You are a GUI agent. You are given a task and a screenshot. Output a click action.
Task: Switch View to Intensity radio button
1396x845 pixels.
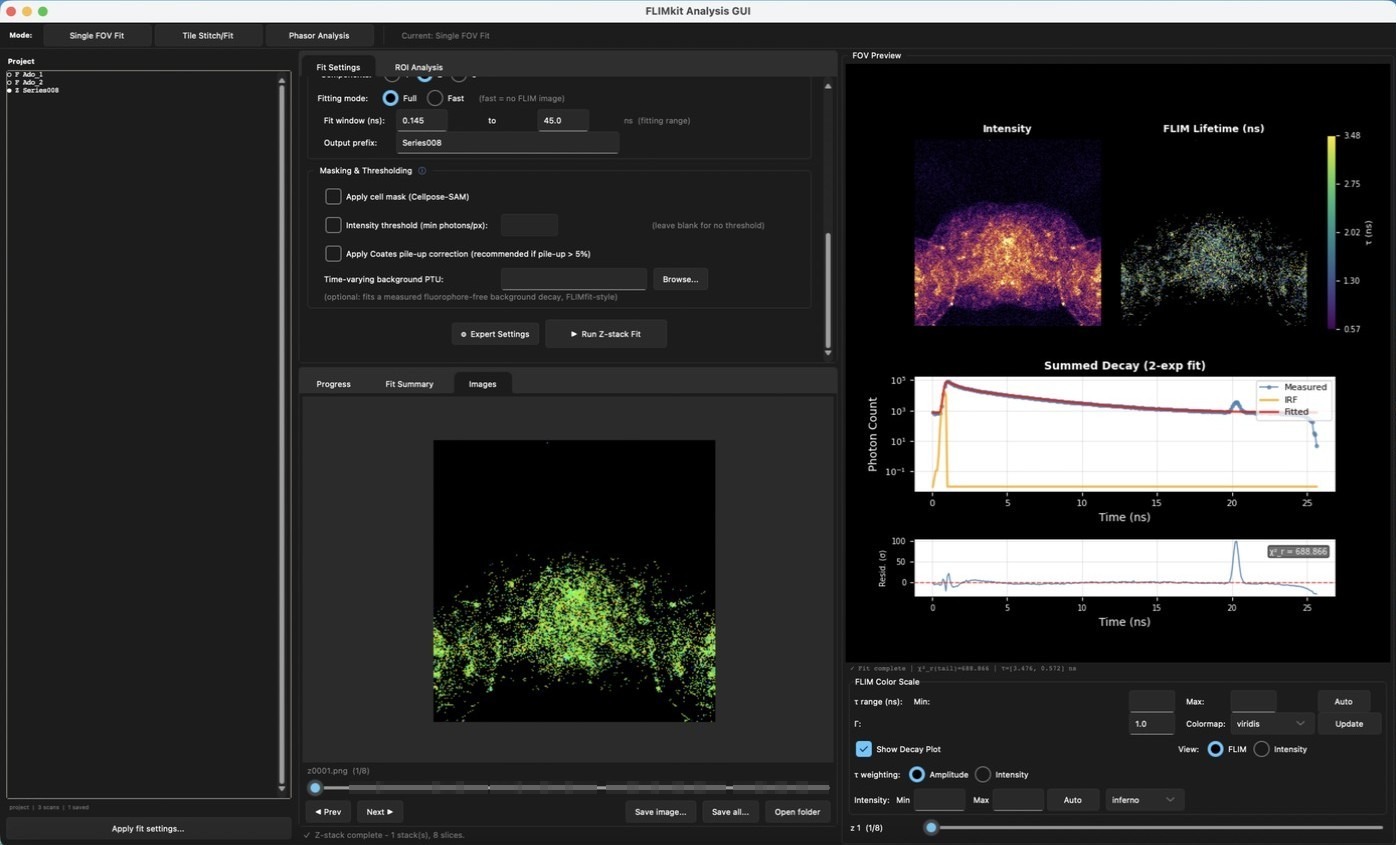1262,749
